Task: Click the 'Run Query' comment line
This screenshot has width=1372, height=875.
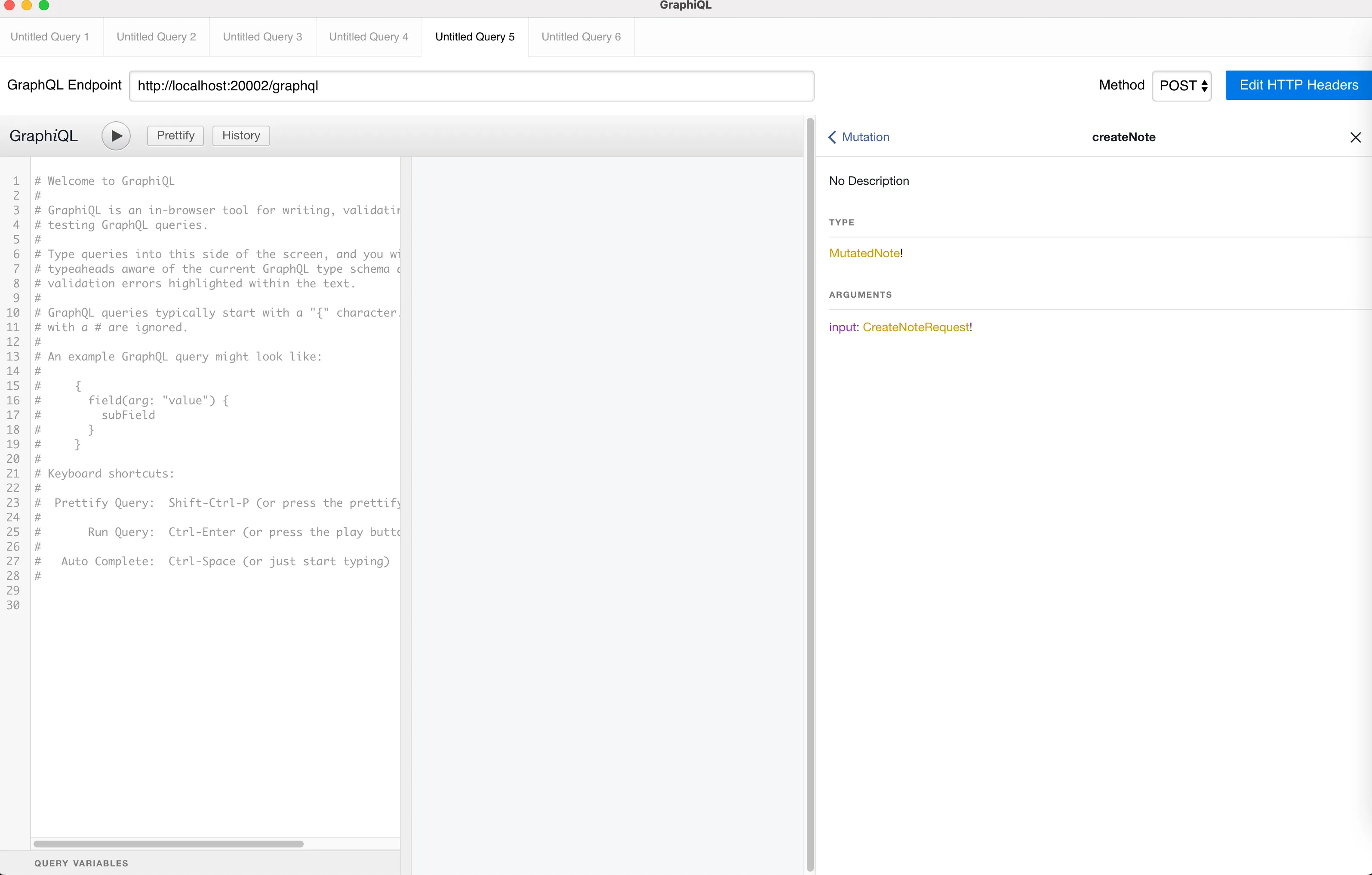Action: [217, 533]
